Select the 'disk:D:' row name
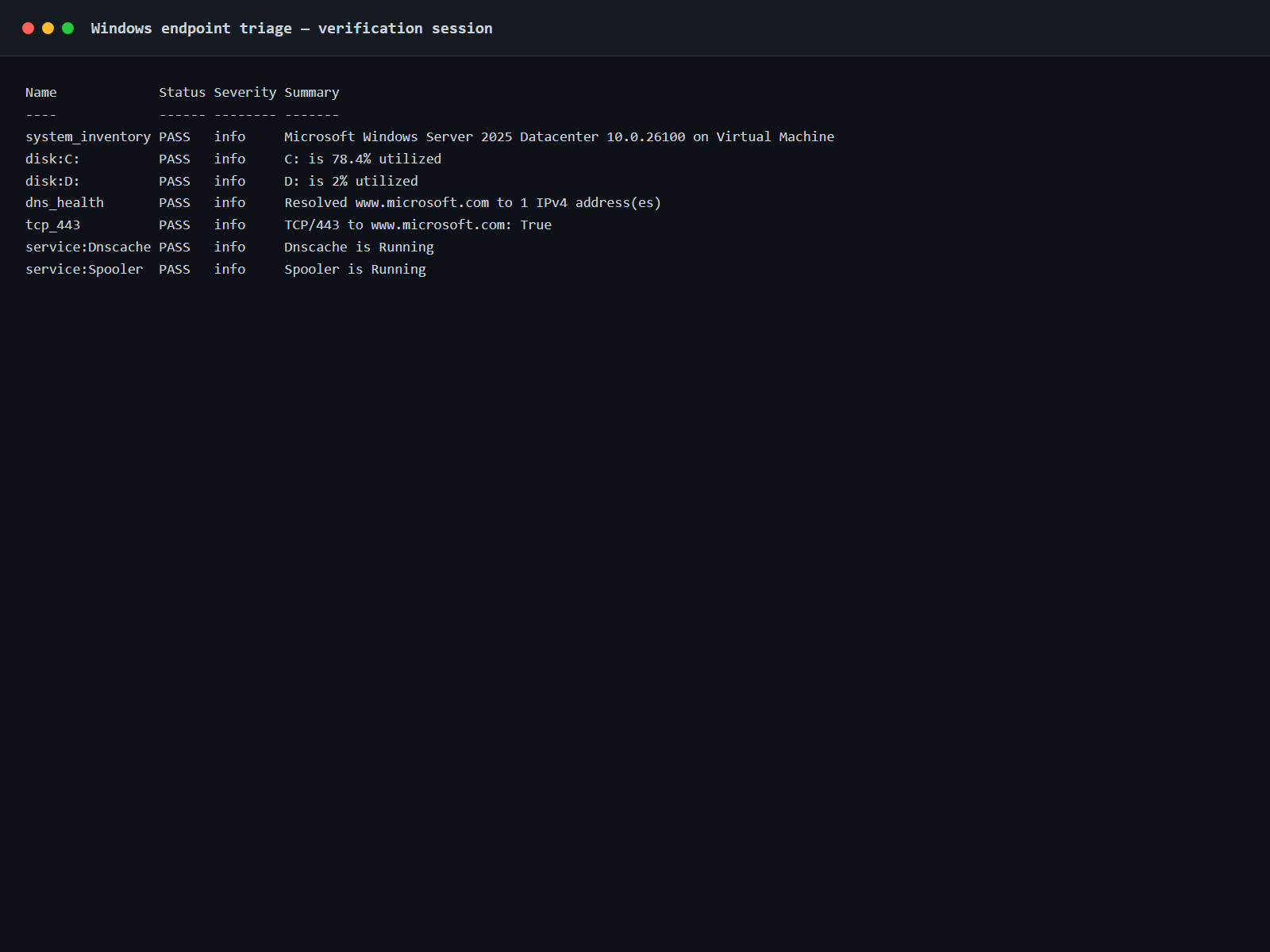Image resolution: width=1270 pixels, height=952 pixels. 52,181
